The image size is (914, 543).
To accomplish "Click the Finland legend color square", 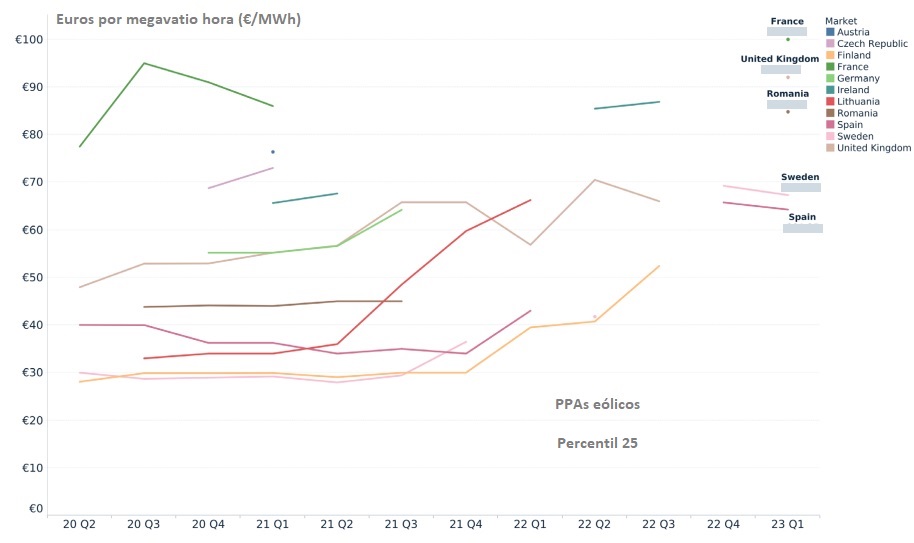I will 830,56.
